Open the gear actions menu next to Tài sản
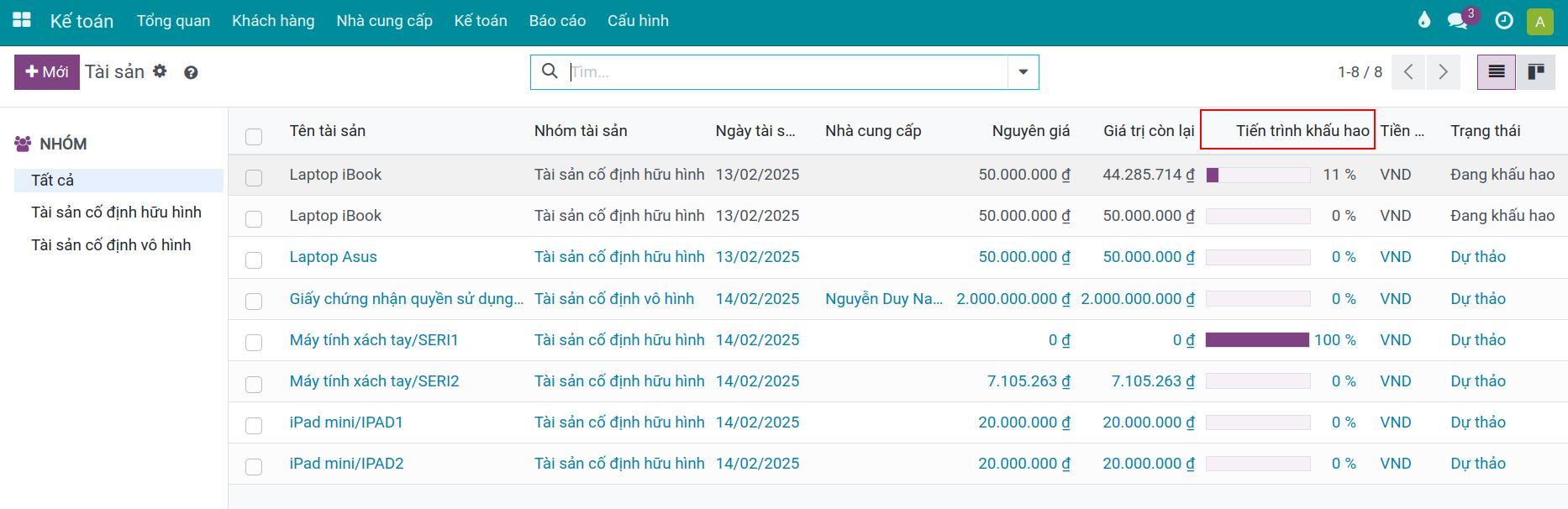1568x509 pixels. coord(160,71)
